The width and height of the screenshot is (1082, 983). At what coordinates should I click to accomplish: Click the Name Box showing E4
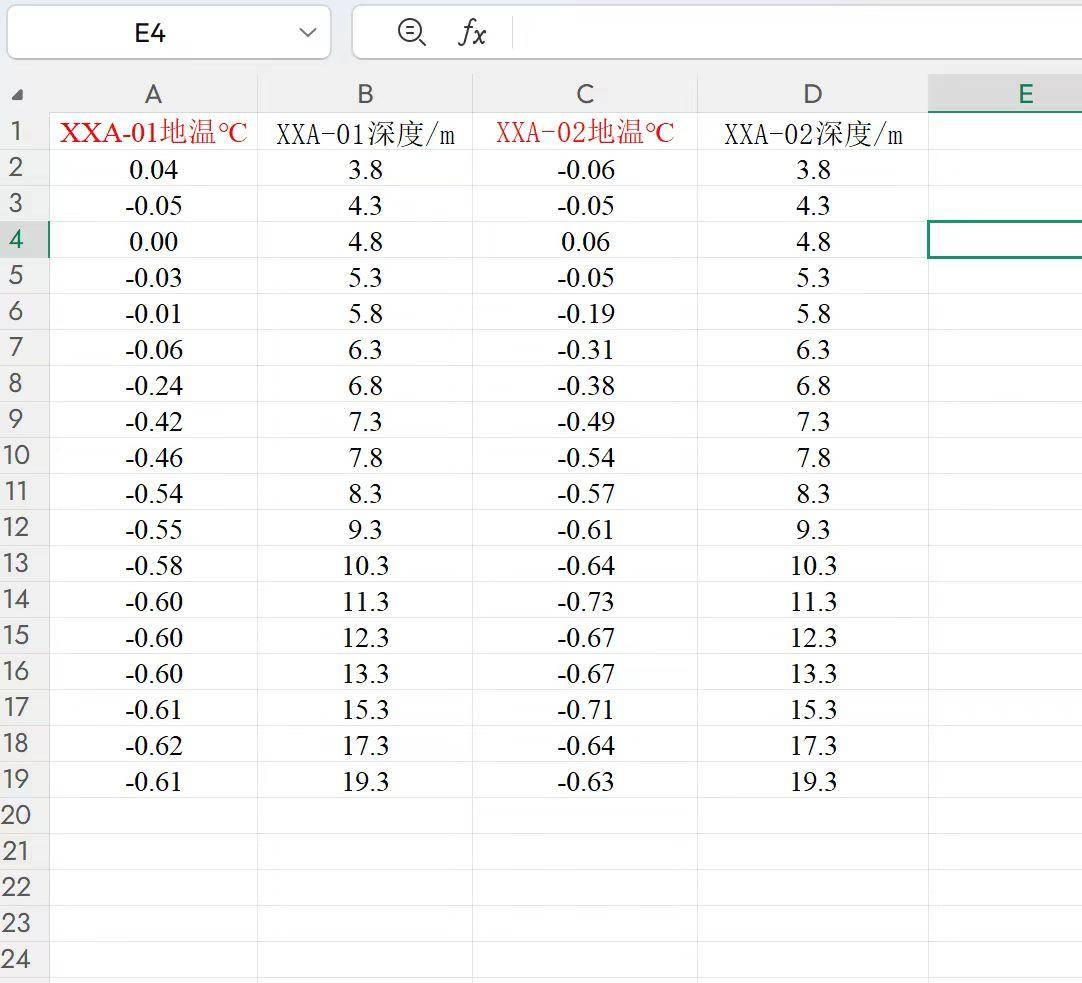pos(150,33)
